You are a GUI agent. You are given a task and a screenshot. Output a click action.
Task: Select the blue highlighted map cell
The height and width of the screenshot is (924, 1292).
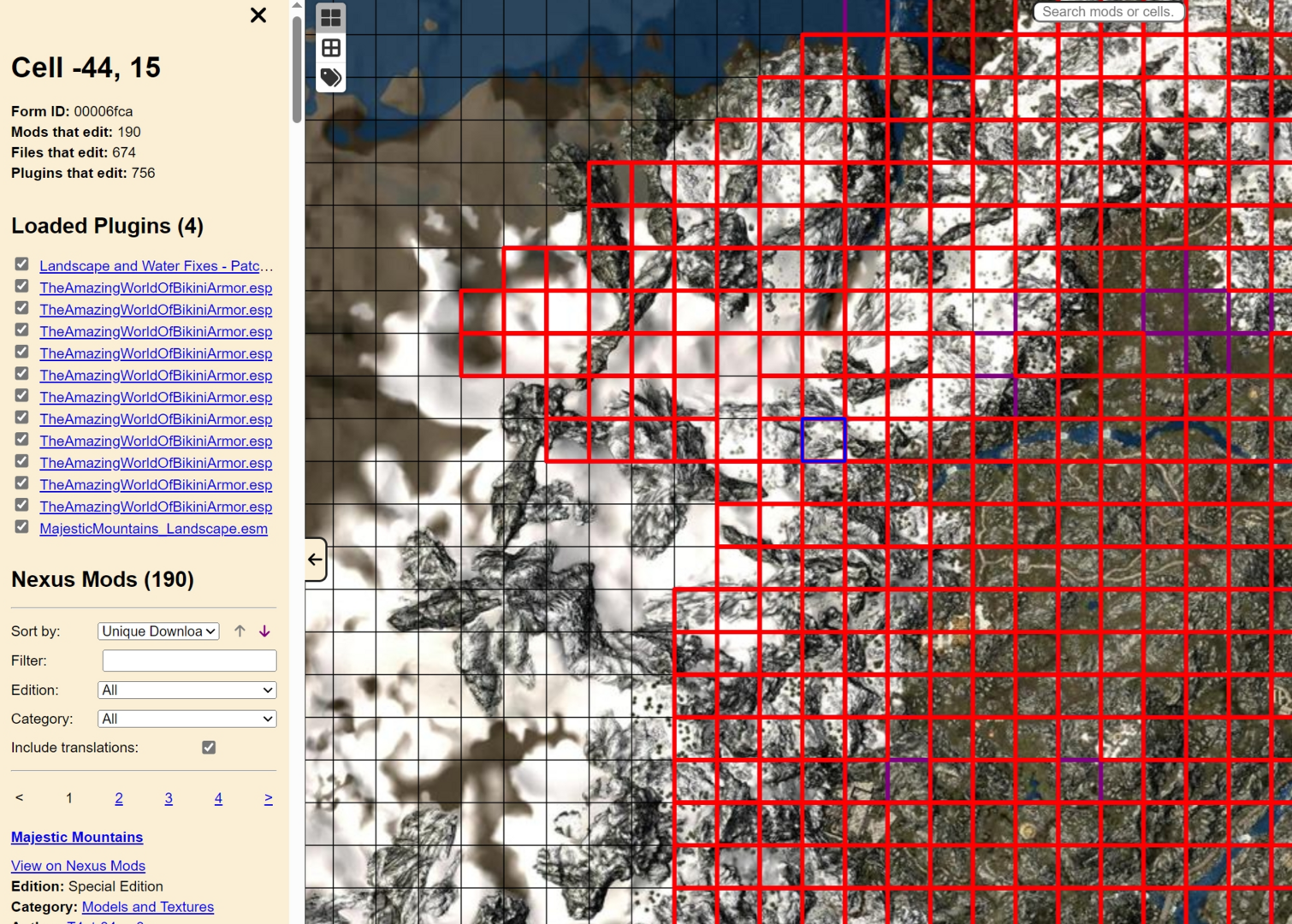pos(823,440)
